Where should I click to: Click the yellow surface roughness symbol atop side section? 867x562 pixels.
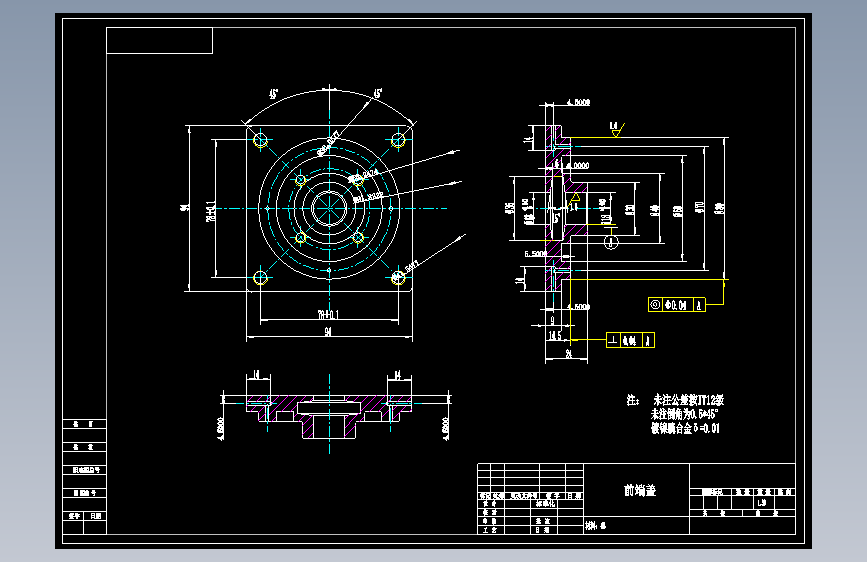617,129
